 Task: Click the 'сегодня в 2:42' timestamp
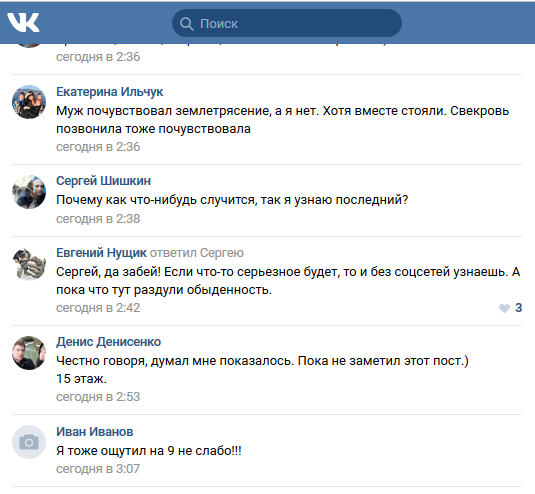pyautogui.click(x=98, y=308)
